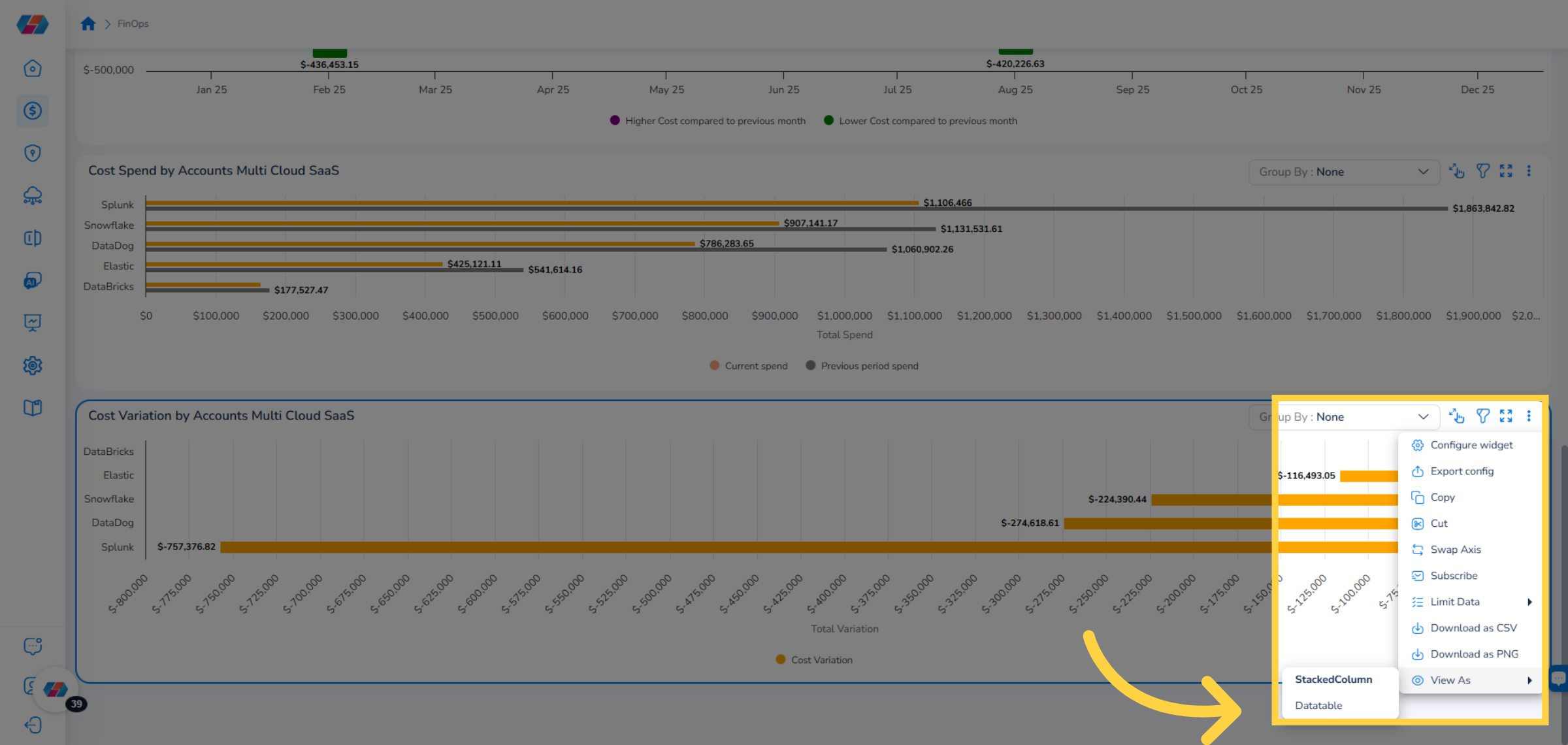Click the filter icon on Cost Variation widget
1568x745 pixels.
pyautogui.click(x=1483, y=416)
